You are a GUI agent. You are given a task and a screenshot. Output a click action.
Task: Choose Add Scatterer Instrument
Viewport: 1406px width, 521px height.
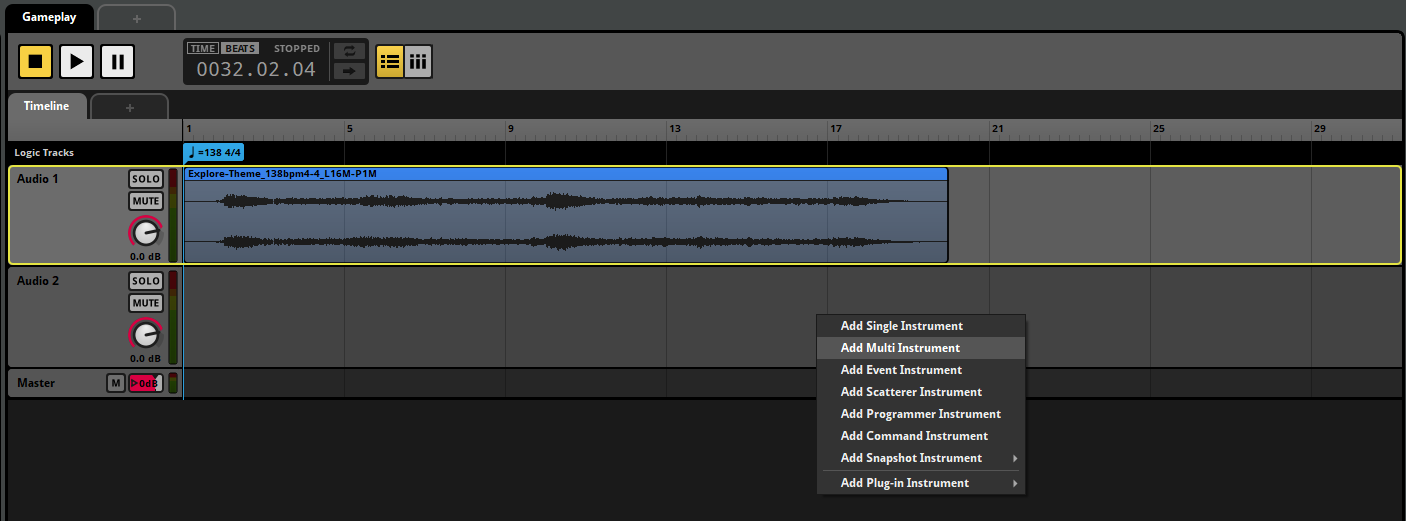click(x=921, y=392)
